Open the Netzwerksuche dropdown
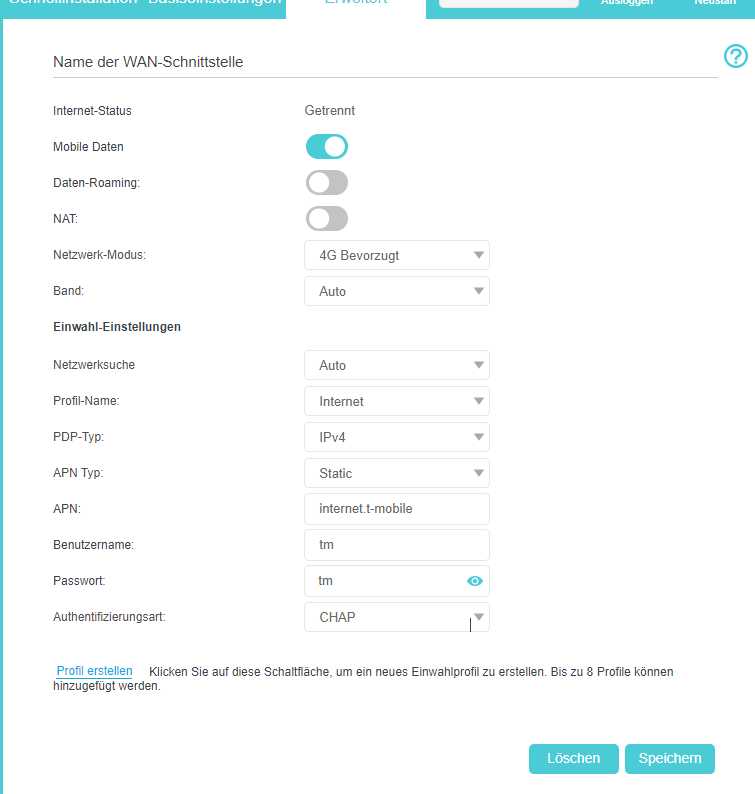 coord(397,365)
